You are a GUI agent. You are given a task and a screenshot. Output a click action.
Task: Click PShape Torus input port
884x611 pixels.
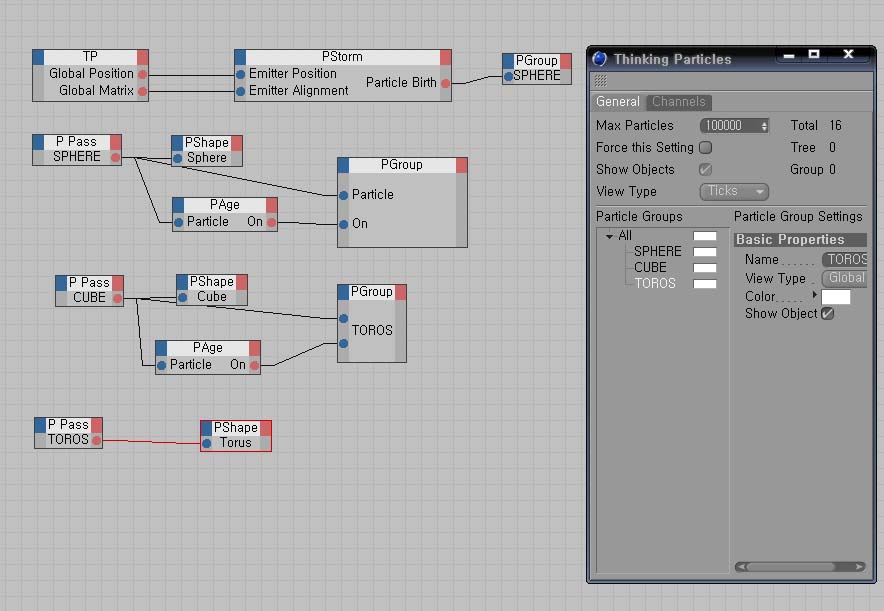(x=207, y=443)
